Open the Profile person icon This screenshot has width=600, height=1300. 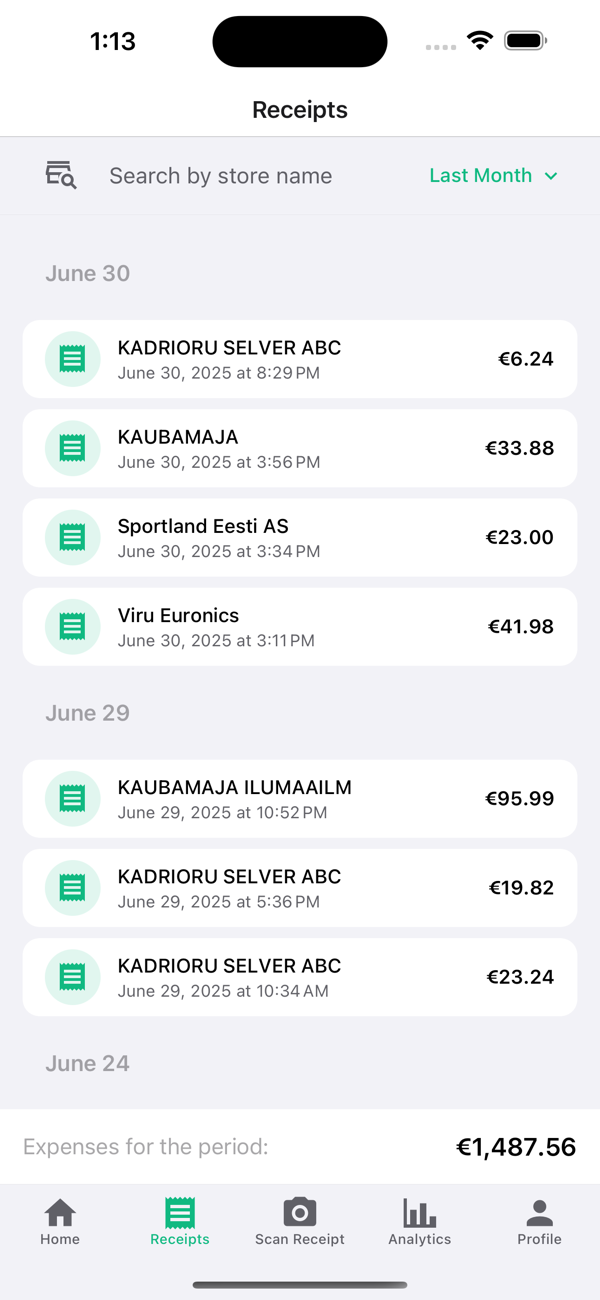click(x=540, y=1213)
